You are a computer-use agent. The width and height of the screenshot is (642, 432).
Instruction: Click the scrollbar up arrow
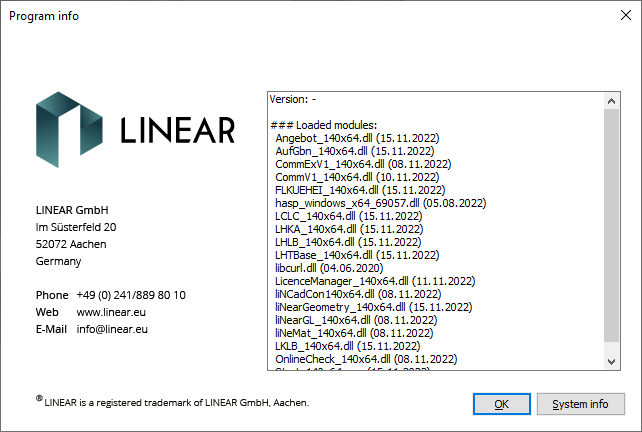[x=611, y=101]
